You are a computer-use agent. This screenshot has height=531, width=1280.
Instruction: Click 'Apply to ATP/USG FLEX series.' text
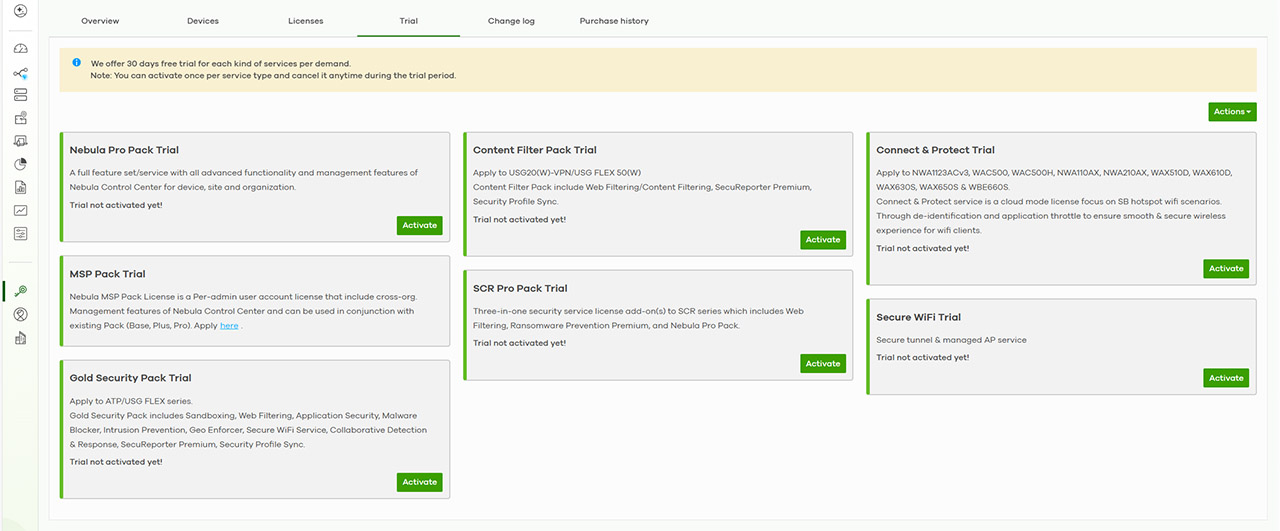coord(131,401)
